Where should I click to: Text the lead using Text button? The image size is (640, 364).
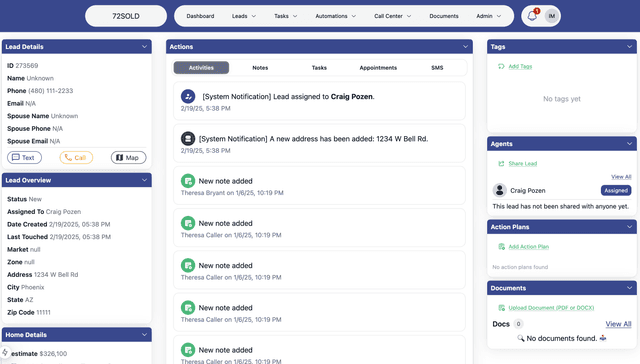(24, 158)
